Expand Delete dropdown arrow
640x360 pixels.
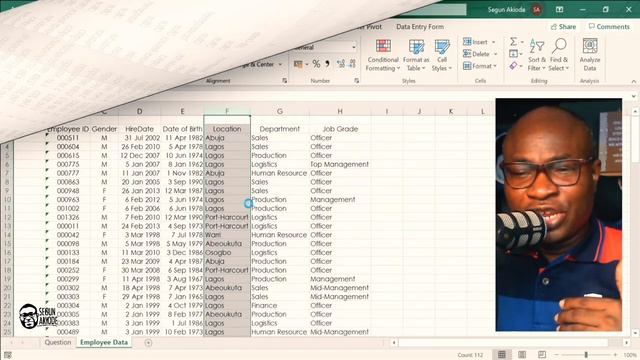pos(496,54)
